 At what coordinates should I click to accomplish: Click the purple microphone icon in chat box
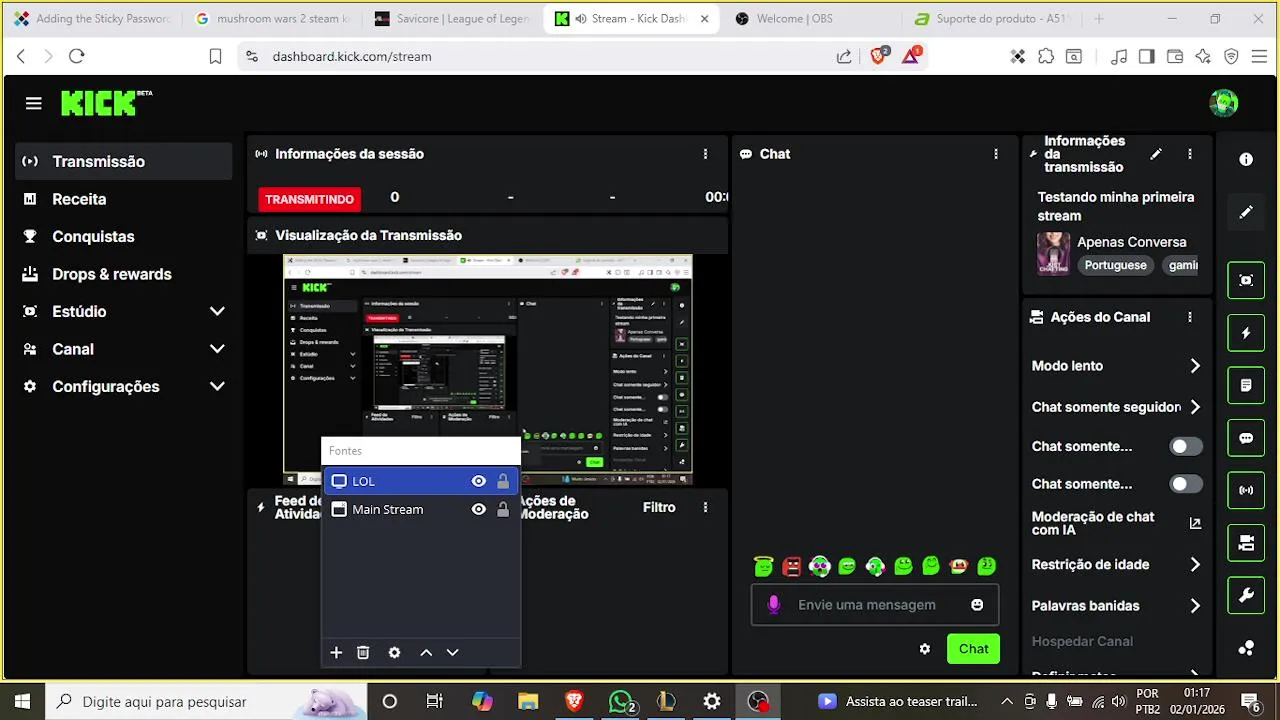coord(773,605)
